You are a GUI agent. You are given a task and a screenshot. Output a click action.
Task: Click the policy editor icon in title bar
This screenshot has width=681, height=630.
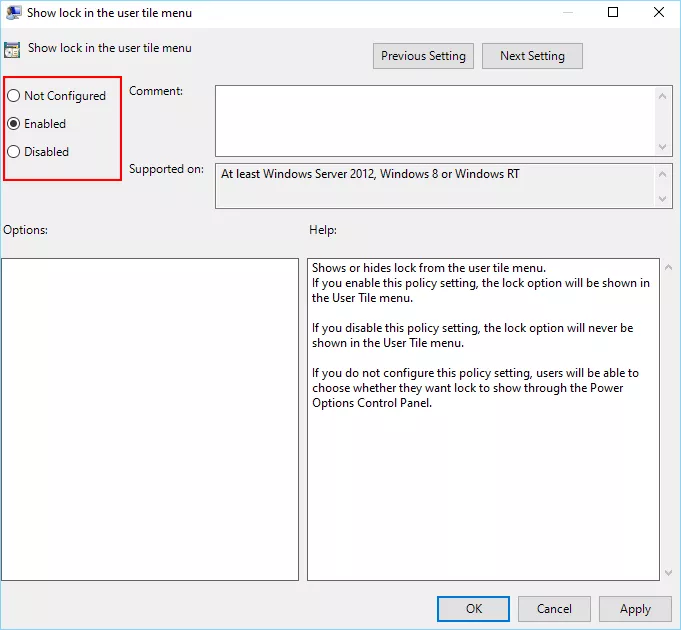13,13
